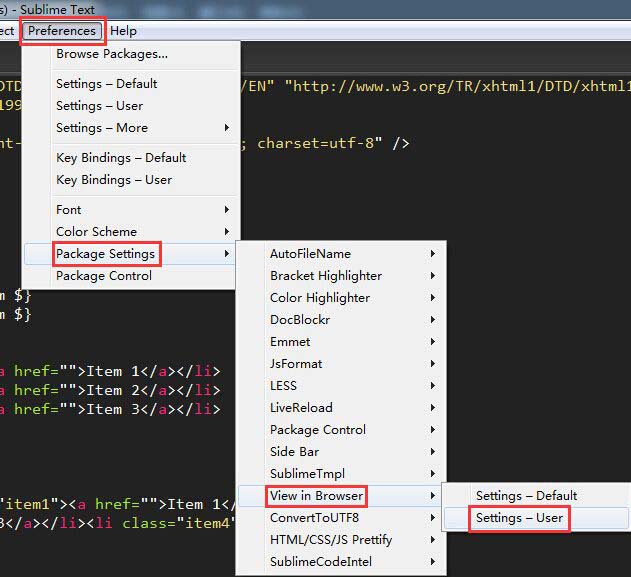Expand JsFormat package settings

coord(341,364)
